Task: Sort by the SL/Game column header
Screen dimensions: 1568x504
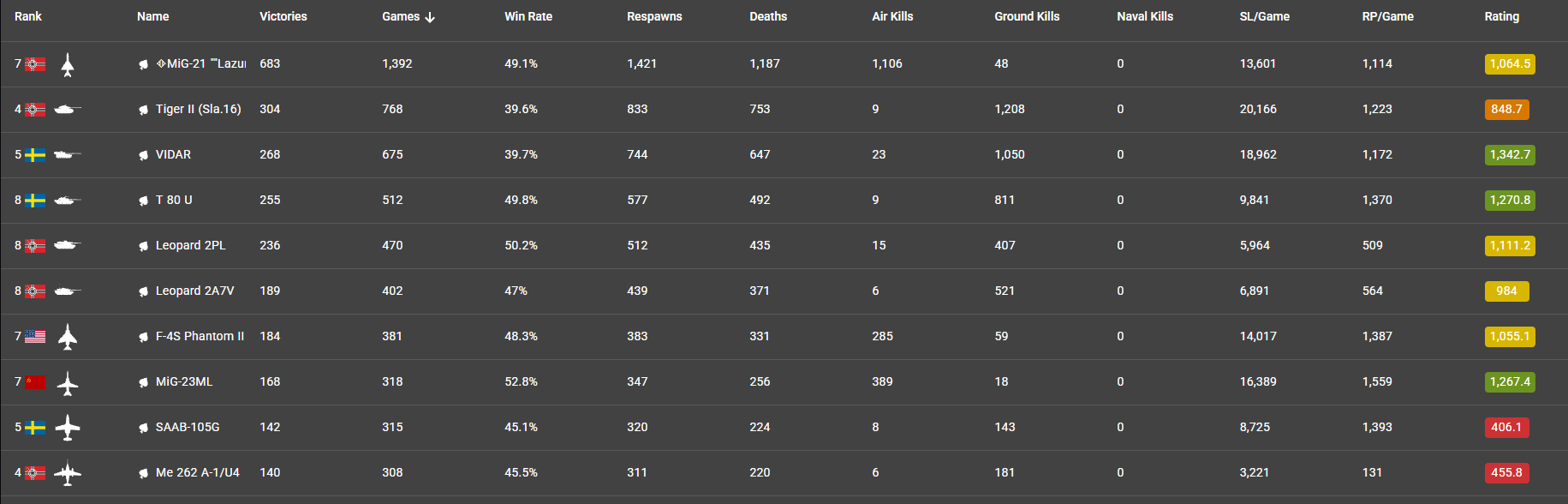Action: [1264, 16]
